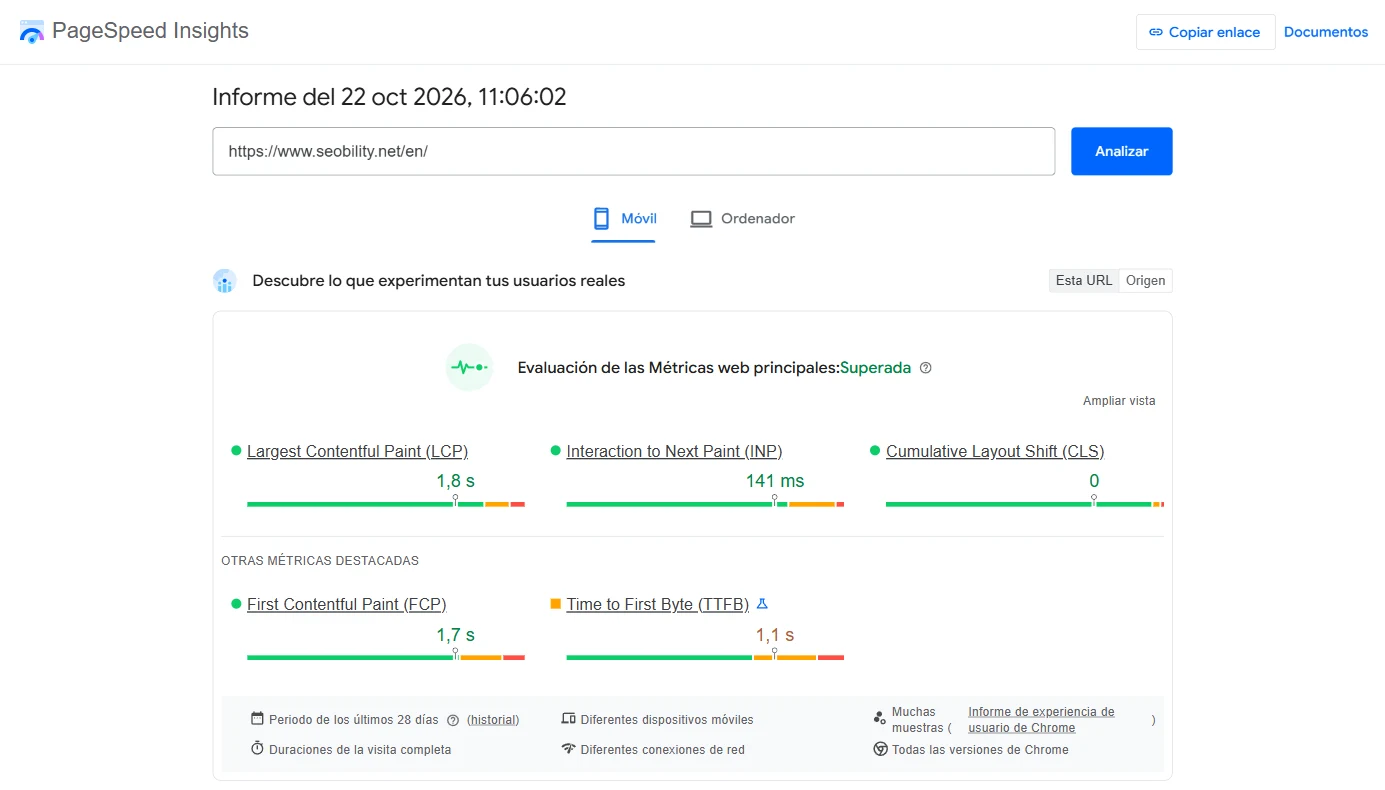The height and width of the screenshot is (790, 1385).
Task: Click the Copiar enlace button
Action: [1205, 32]
